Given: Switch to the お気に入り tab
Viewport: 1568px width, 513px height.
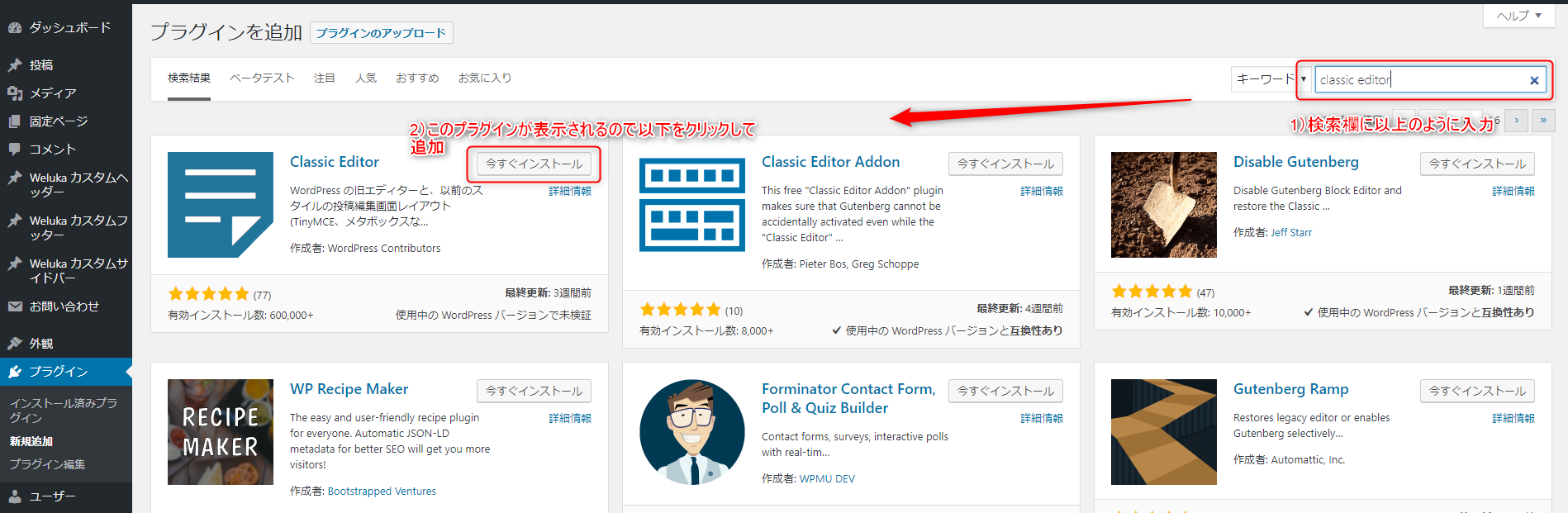Looking at the screenshot, I should coord(485,78).
